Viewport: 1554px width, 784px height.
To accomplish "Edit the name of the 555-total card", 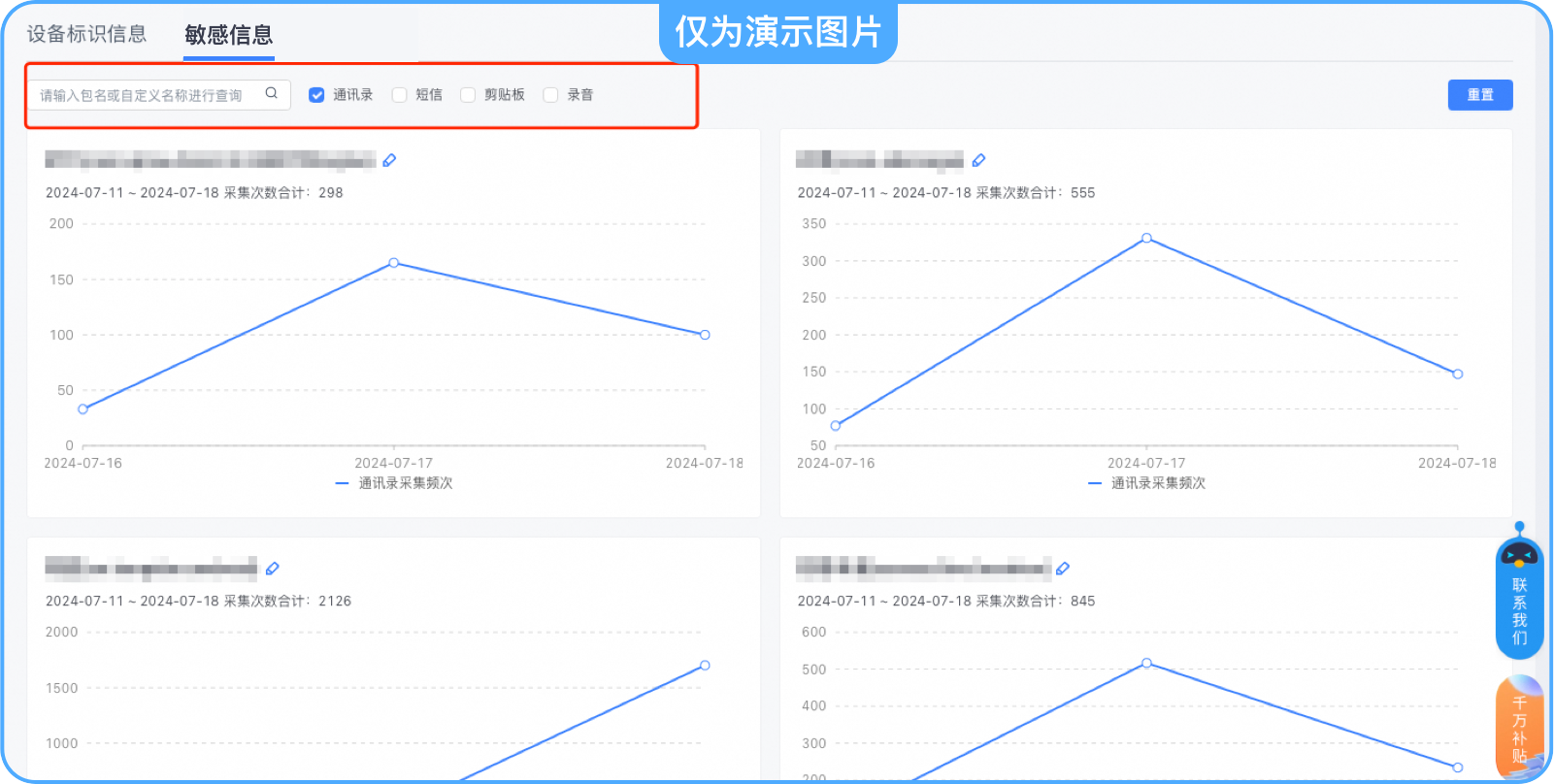I will point(978,160).
